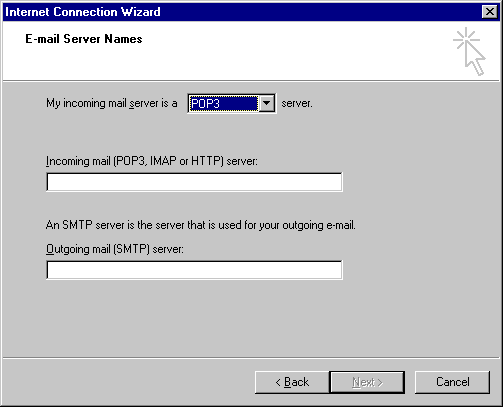This screenshot has height=407, width=503.
Task: Click the SMTP server description sentence
Action: 201,225
